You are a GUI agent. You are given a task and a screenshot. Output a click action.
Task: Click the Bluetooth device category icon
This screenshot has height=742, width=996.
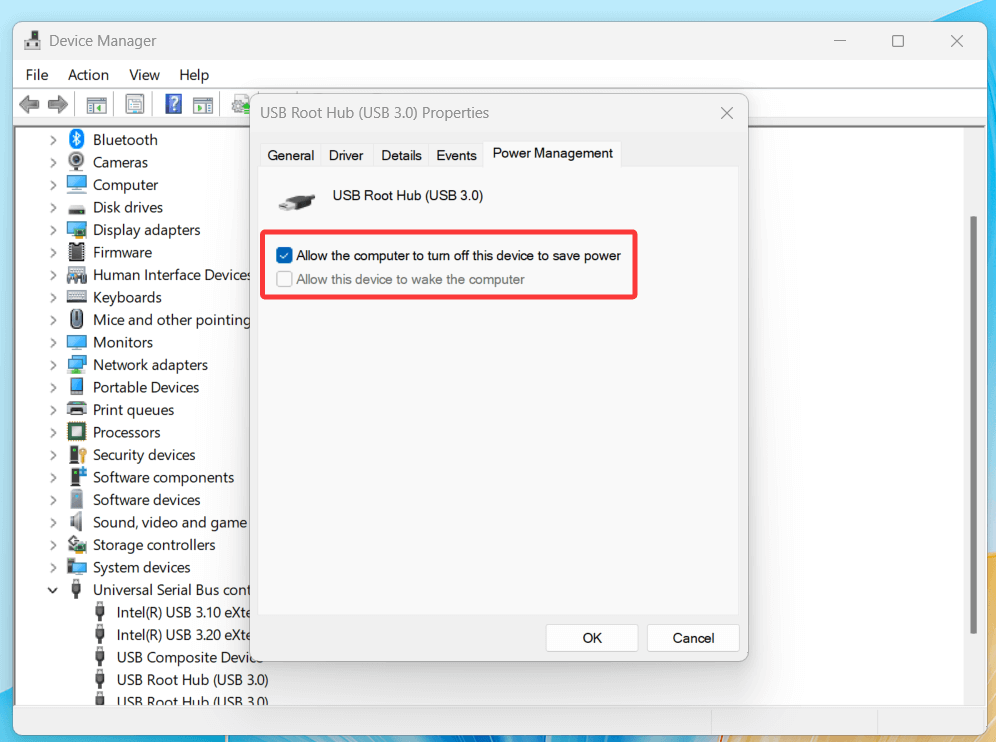coord(77,139)
